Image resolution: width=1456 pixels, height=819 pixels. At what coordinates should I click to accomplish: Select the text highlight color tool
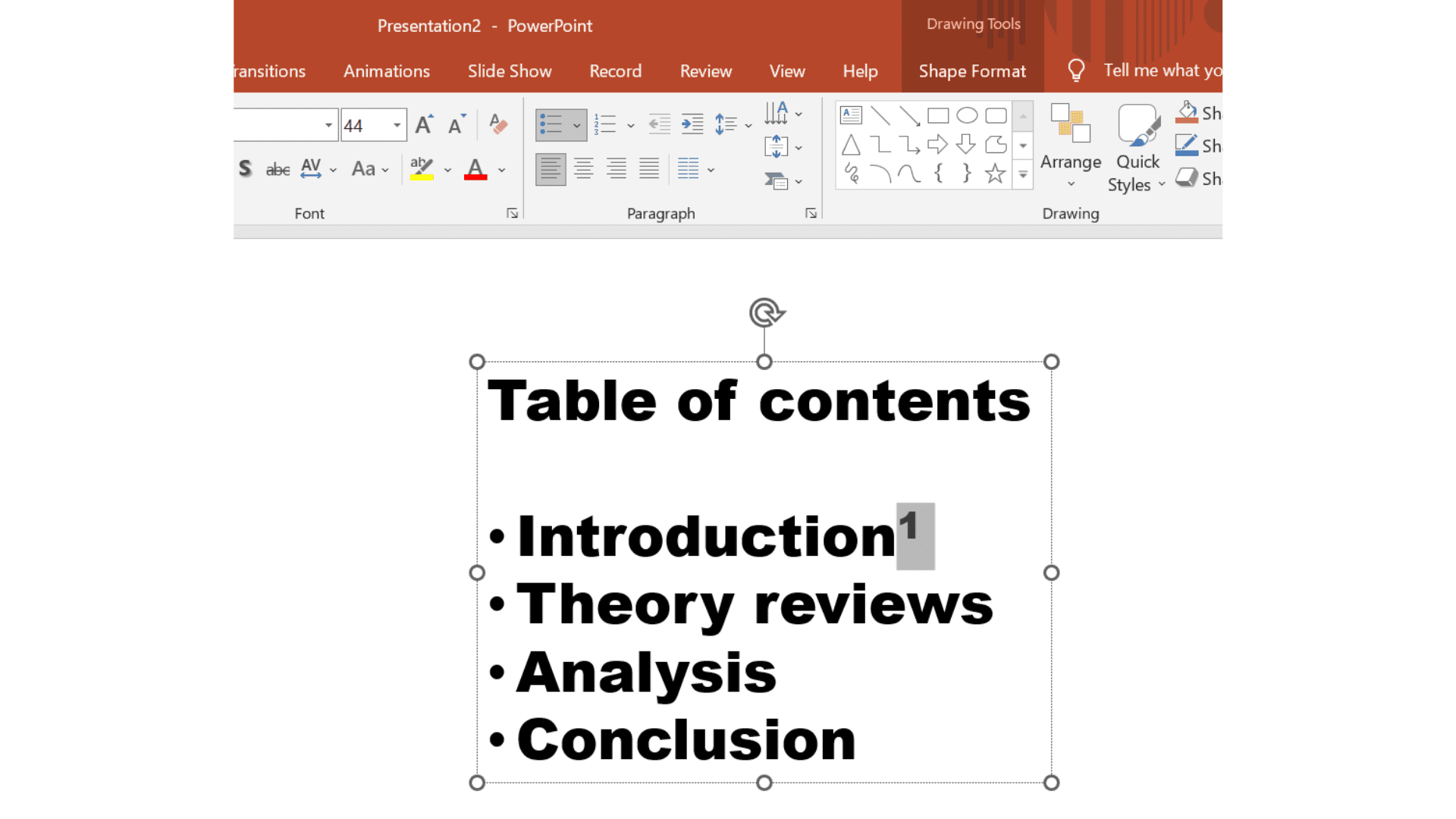[x=420, y=169]
